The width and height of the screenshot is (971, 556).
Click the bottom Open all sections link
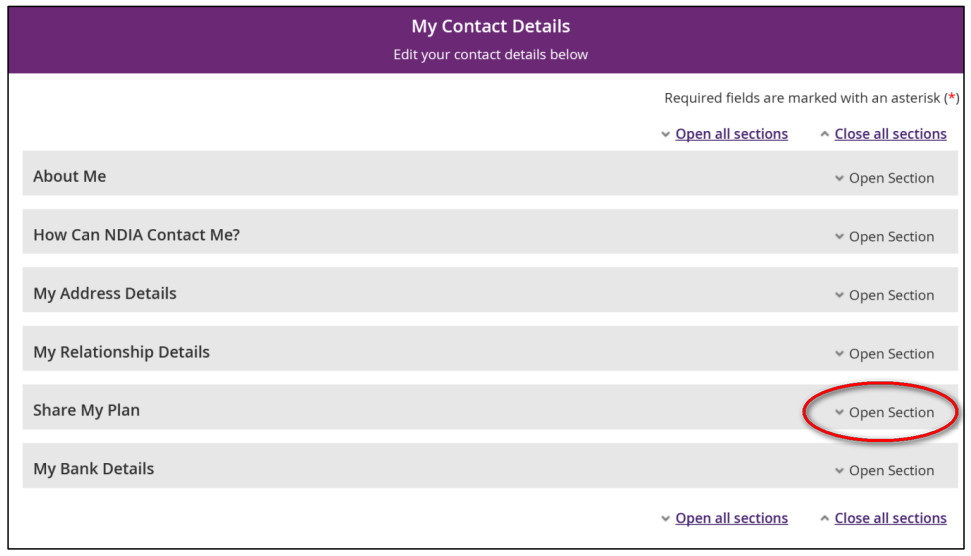(731, 518)
